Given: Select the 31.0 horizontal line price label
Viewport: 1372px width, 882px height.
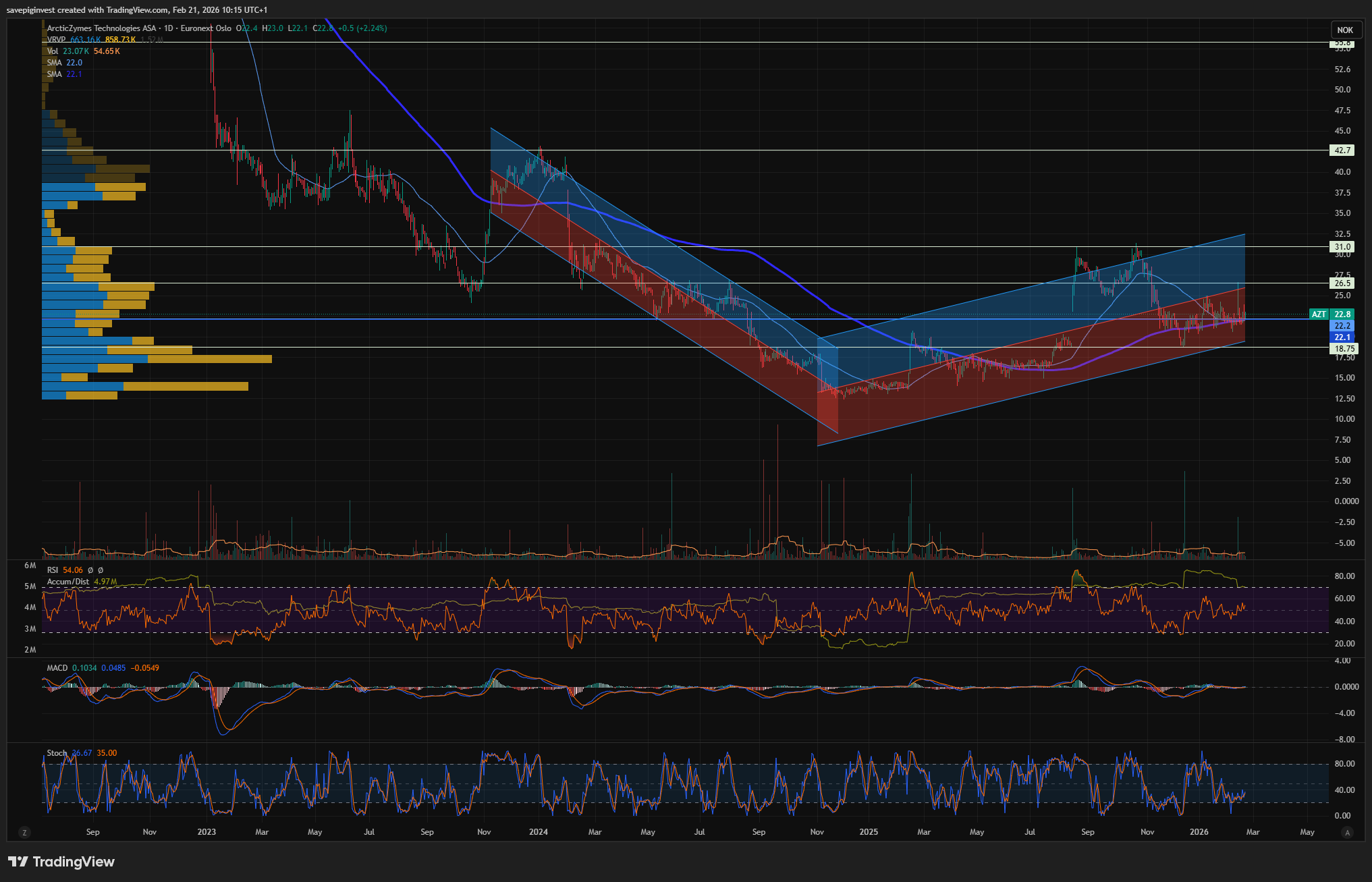Looking at the screenshot, I should pos(1342,247).
